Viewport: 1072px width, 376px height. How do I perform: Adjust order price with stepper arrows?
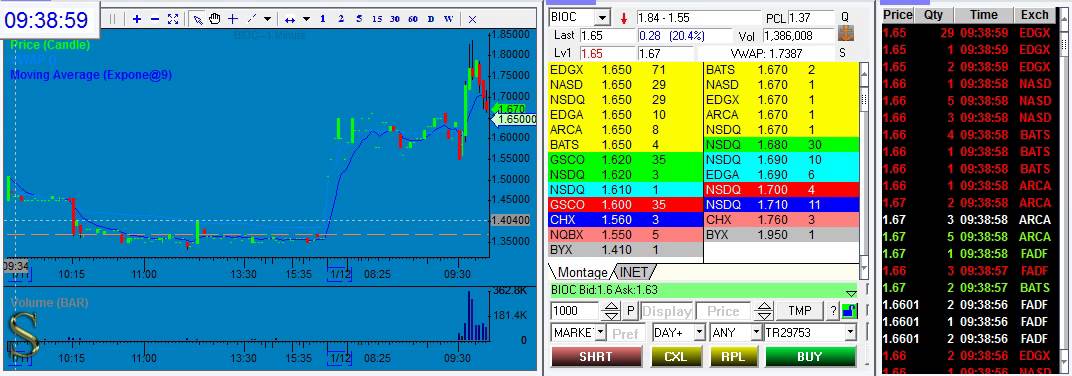point(764,311)
